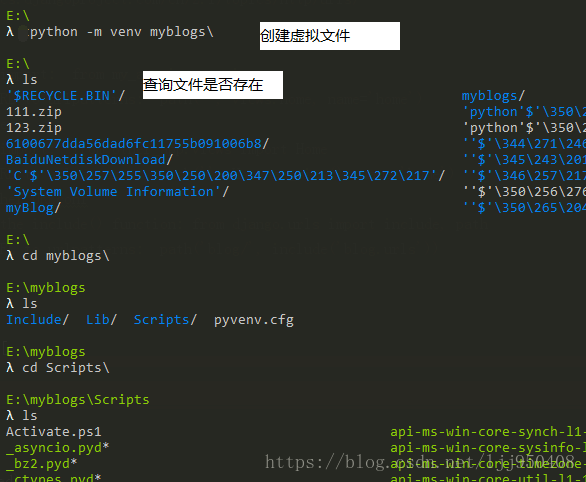Click the folder name starting with 'C'$'\350\257
Image resolution: width=586 pixels, height=482 pixels.
[x=226, y=176]
